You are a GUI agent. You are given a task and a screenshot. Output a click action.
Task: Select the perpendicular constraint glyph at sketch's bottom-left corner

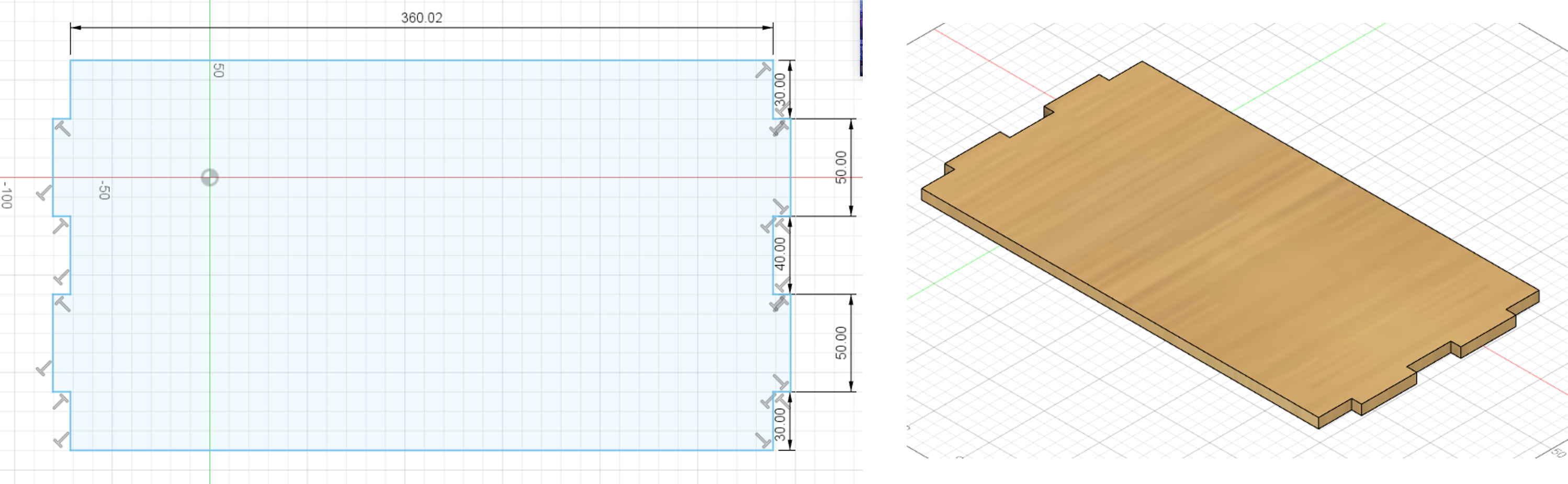point(62,440)
